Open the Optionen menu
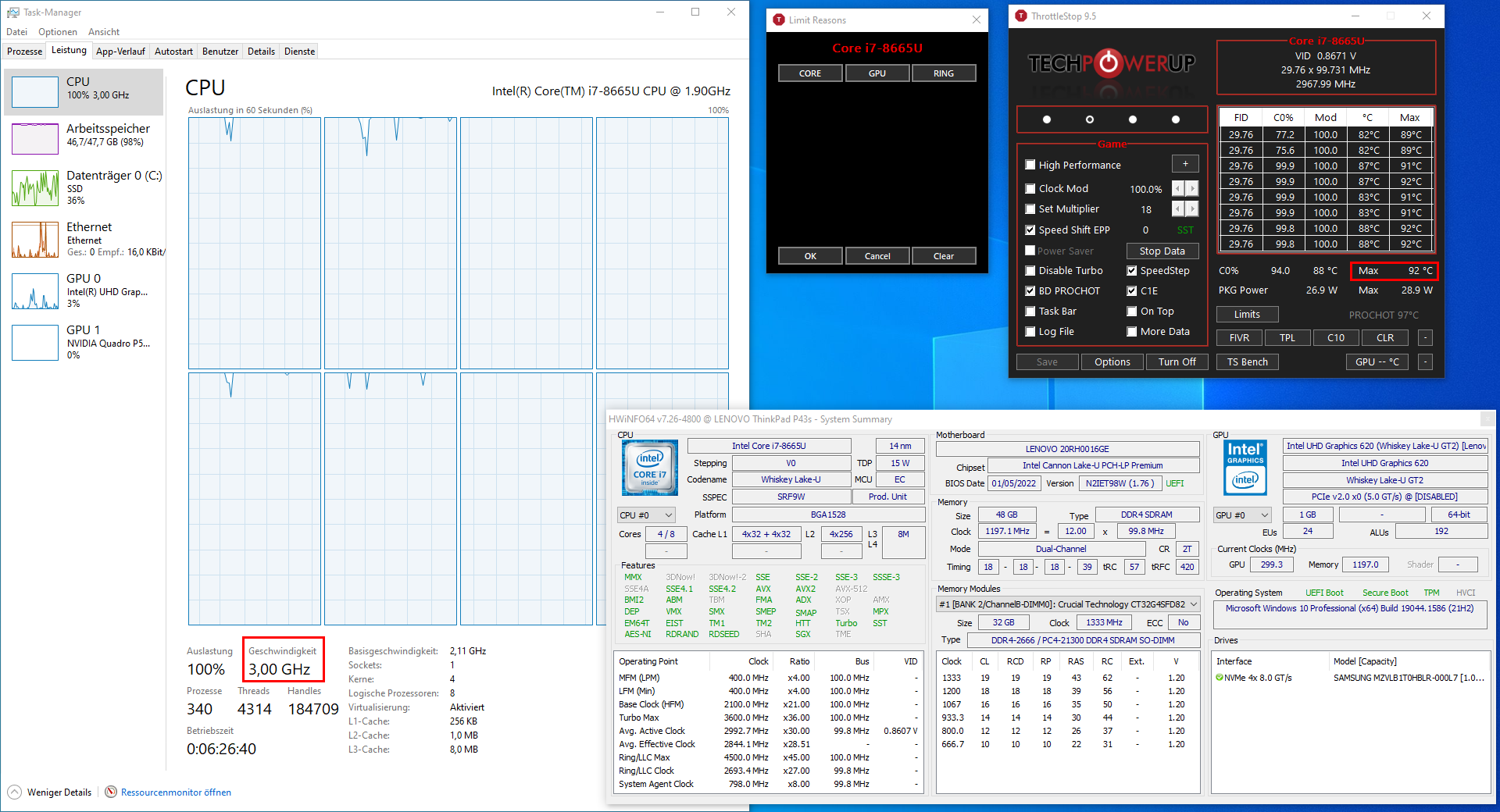 (58, 32)
